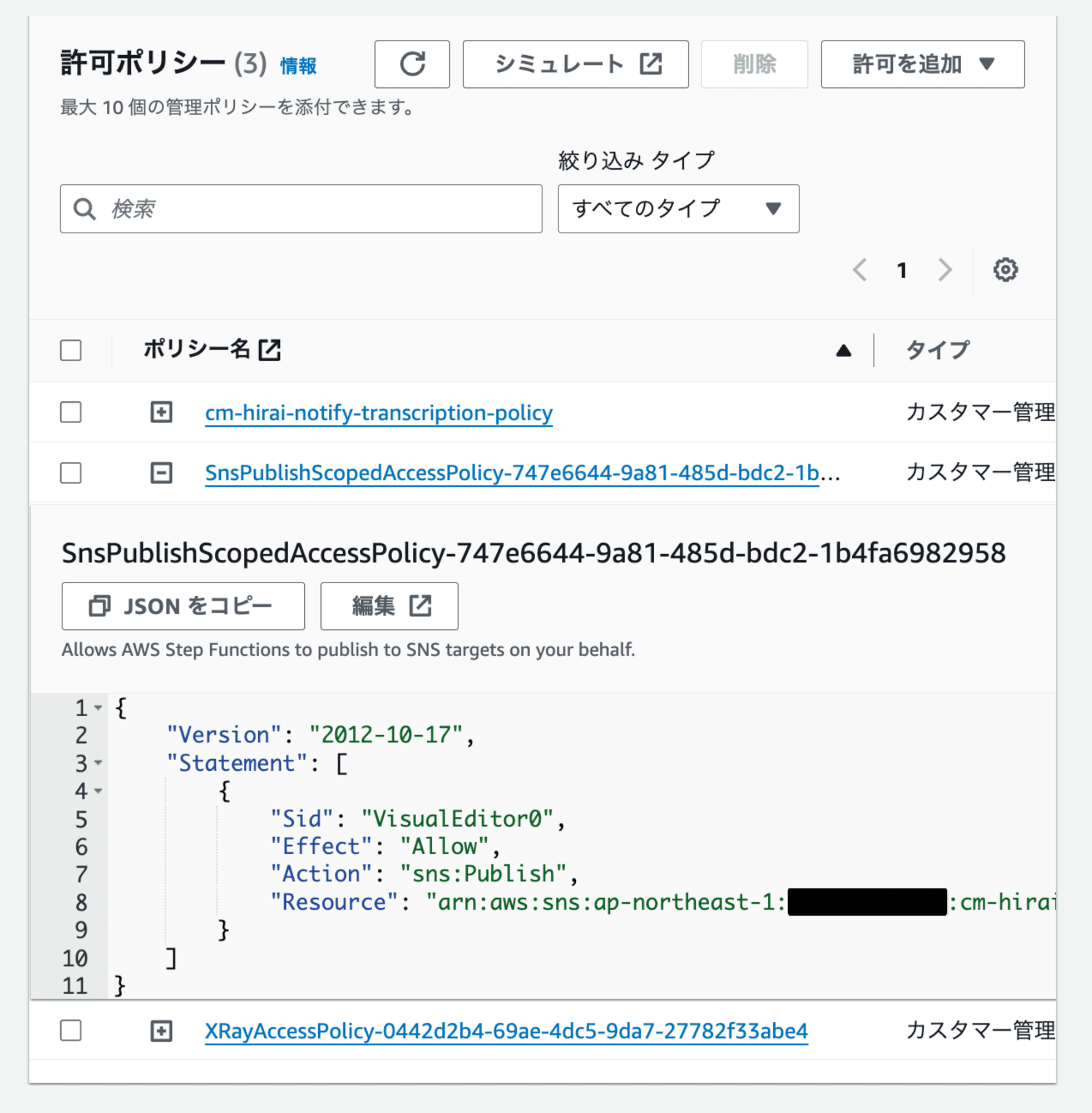The image size is (1092, 1113).
Task: Open the シミュレート policy simulator
Action: click(x=575, y=63)
